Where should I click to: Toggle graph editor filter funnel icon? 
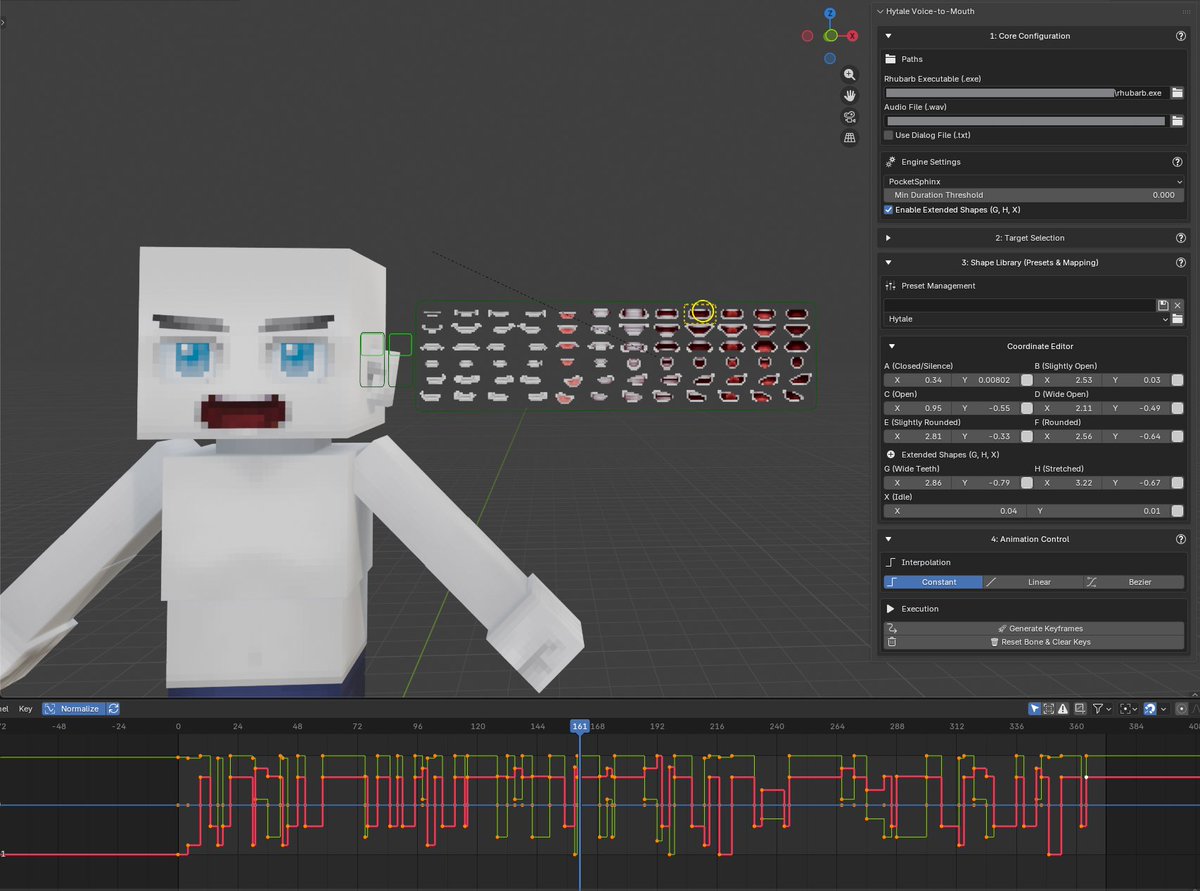coord(1098,708)
